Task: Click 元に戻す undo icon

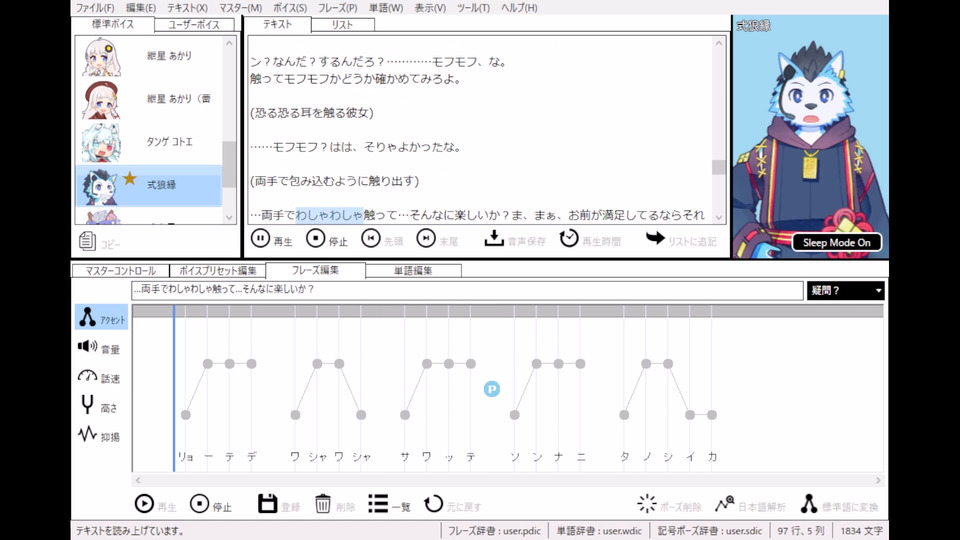Action: (x=433, y=504)
